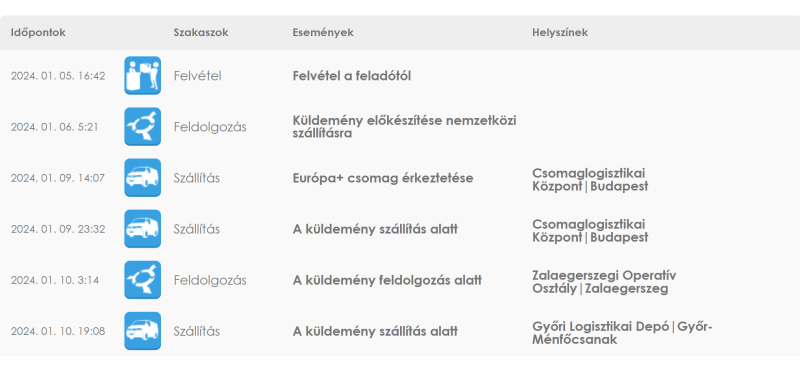Click the Feldolgozás icon at 3:14
Image resolution: width=800 pixels, height=371 pixels.
coord(142,280)
